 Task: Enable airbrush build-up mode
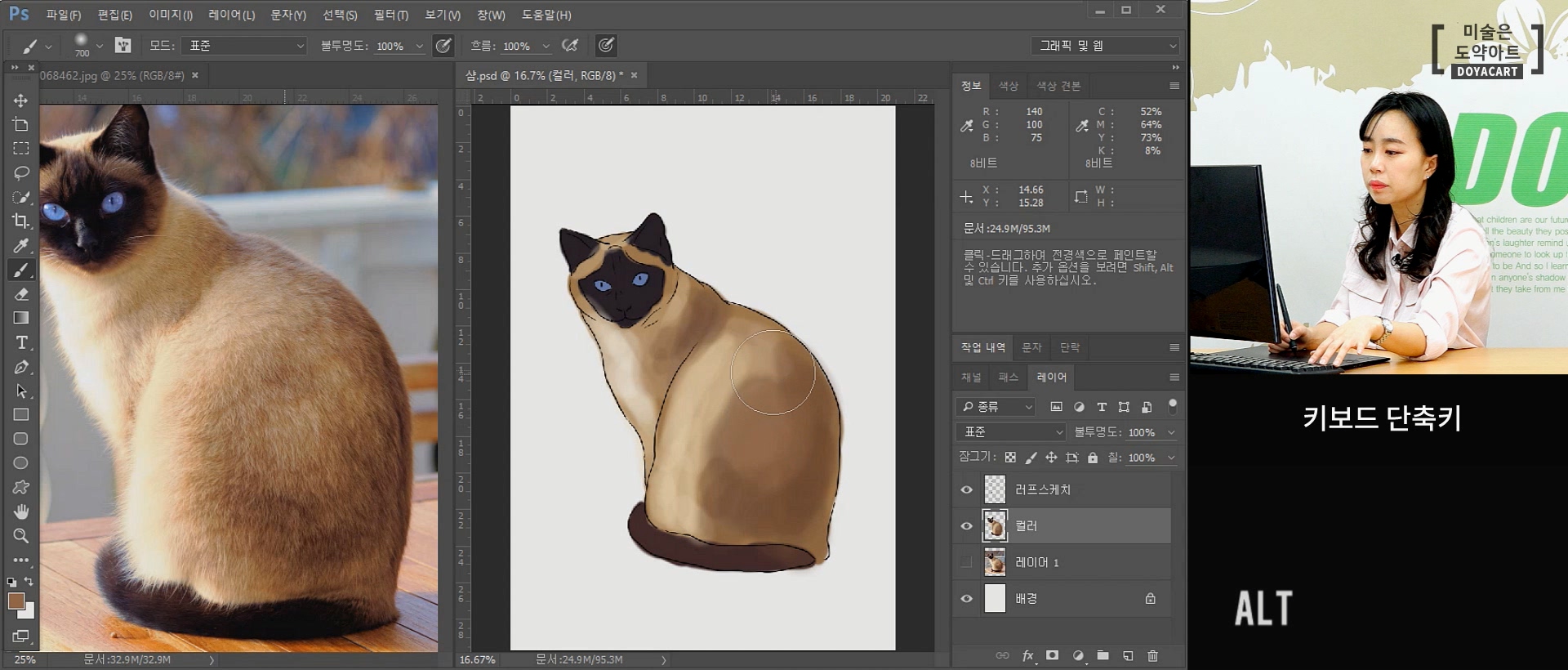click(570, 46)
